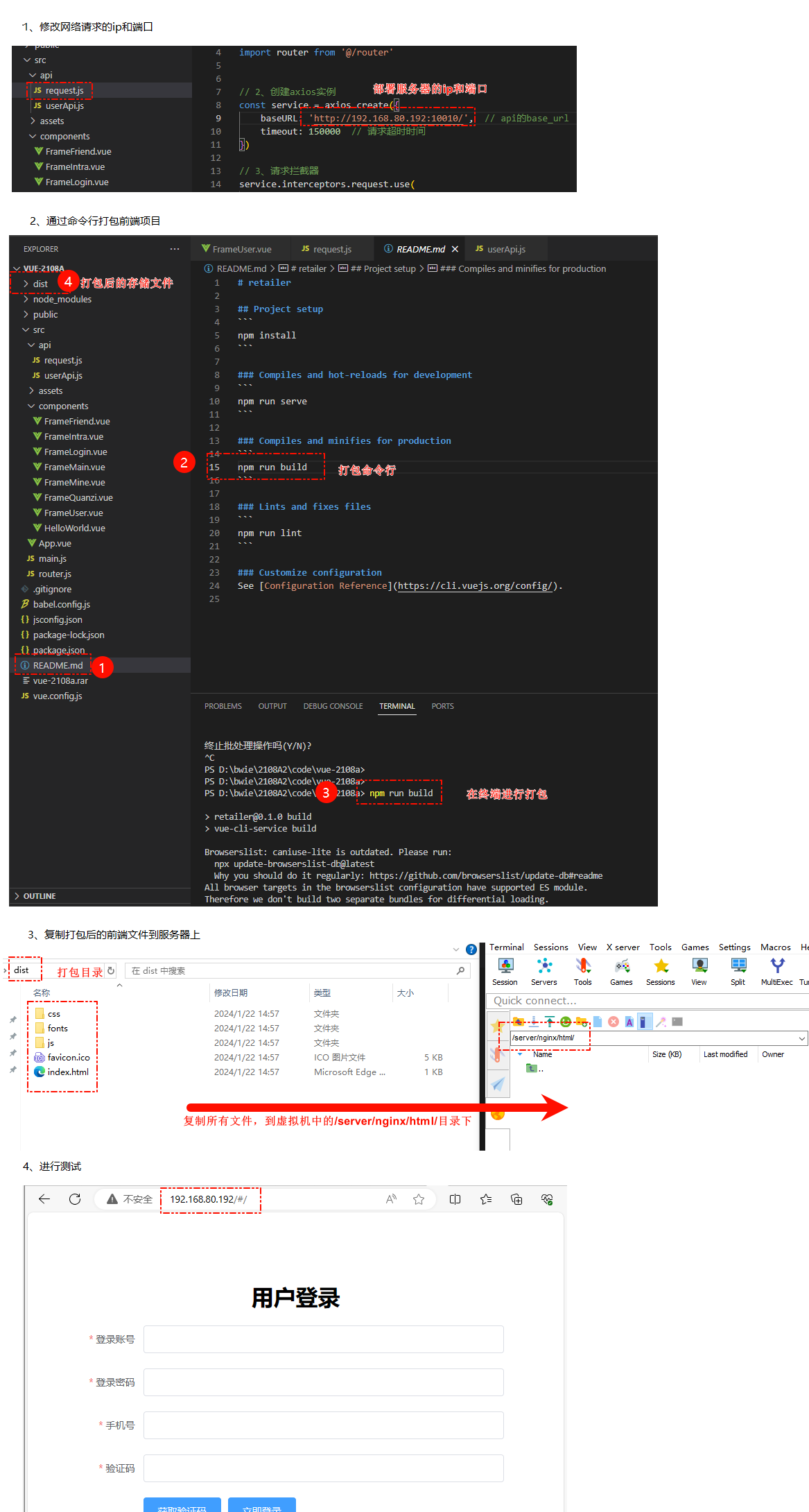Click the green refresh icon in SFTP toolbar
This screenshot has width=809, height=1512.
[566, 1022]
